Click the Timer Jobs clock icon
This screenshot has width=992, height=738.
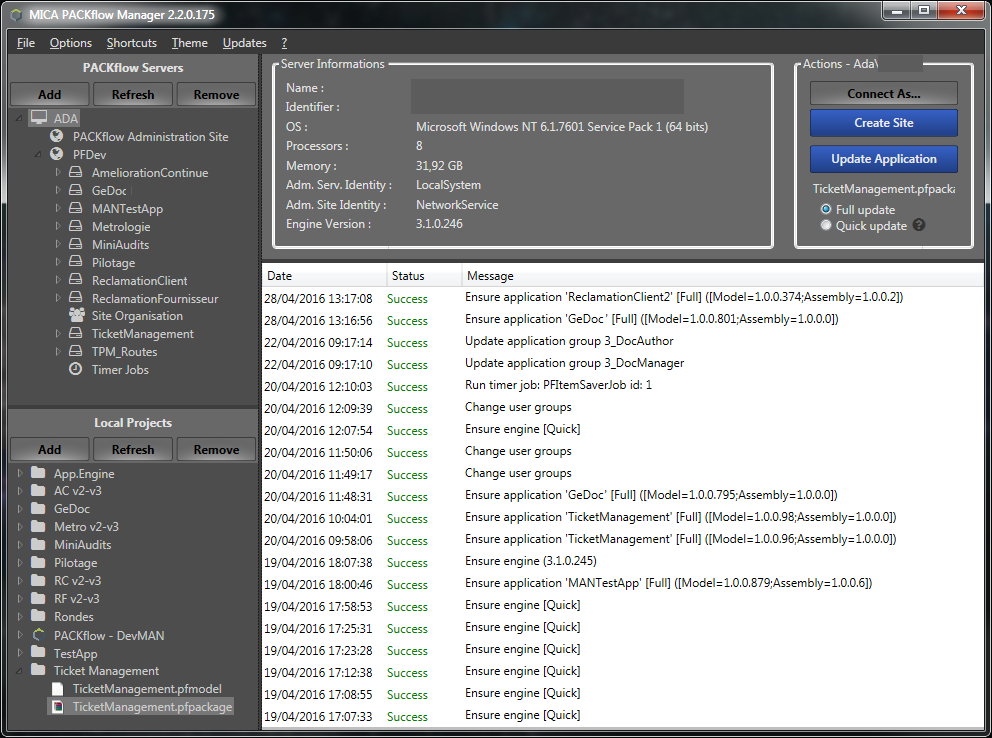[75, 369]
